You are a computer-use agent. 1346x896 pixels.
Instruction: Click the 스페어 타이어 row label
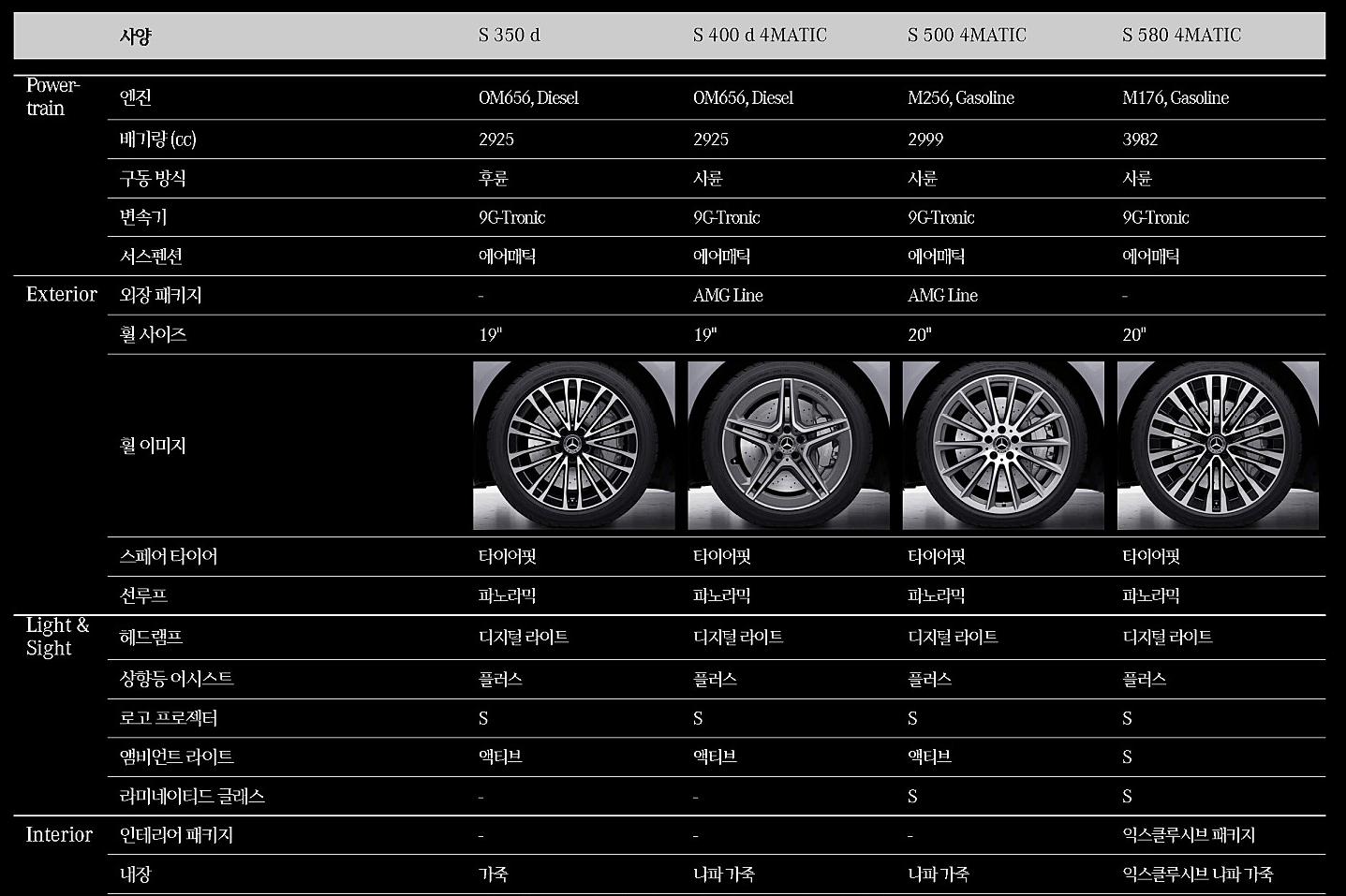168,556
